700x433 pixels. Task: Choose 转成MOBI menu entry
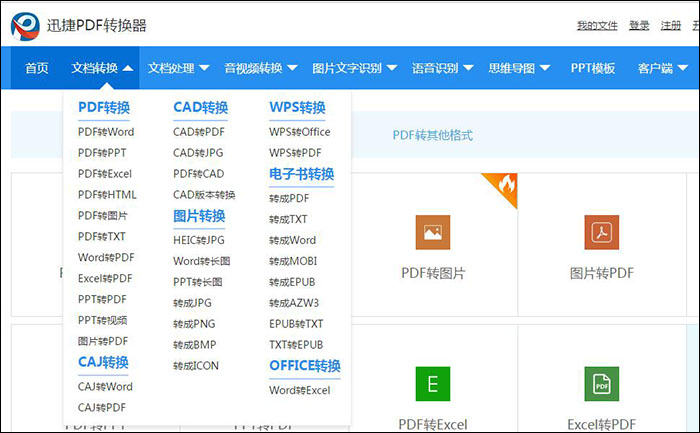point(293,261)
